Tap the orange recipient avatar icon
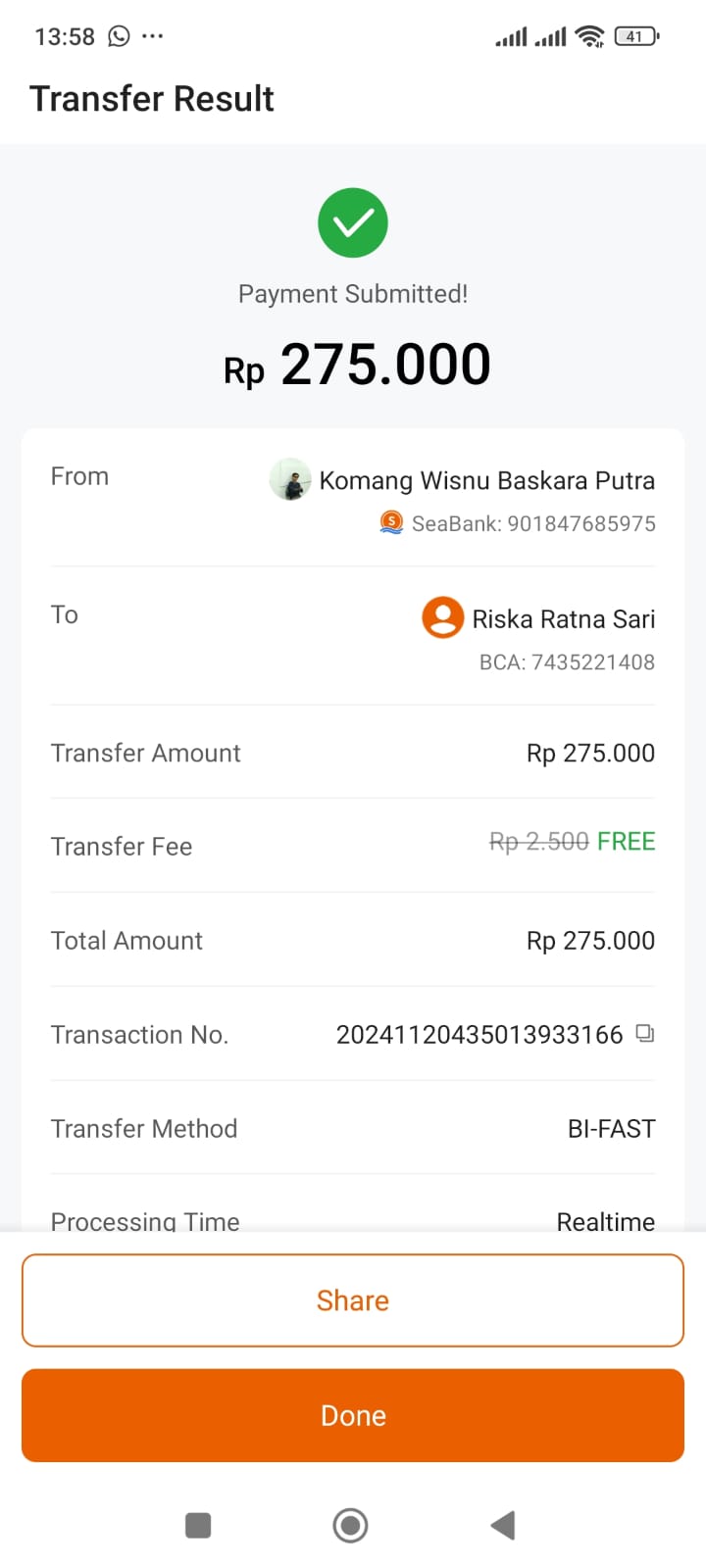Image resolution: width=706 pixels, height=1568 pixels. click(442, 618)
